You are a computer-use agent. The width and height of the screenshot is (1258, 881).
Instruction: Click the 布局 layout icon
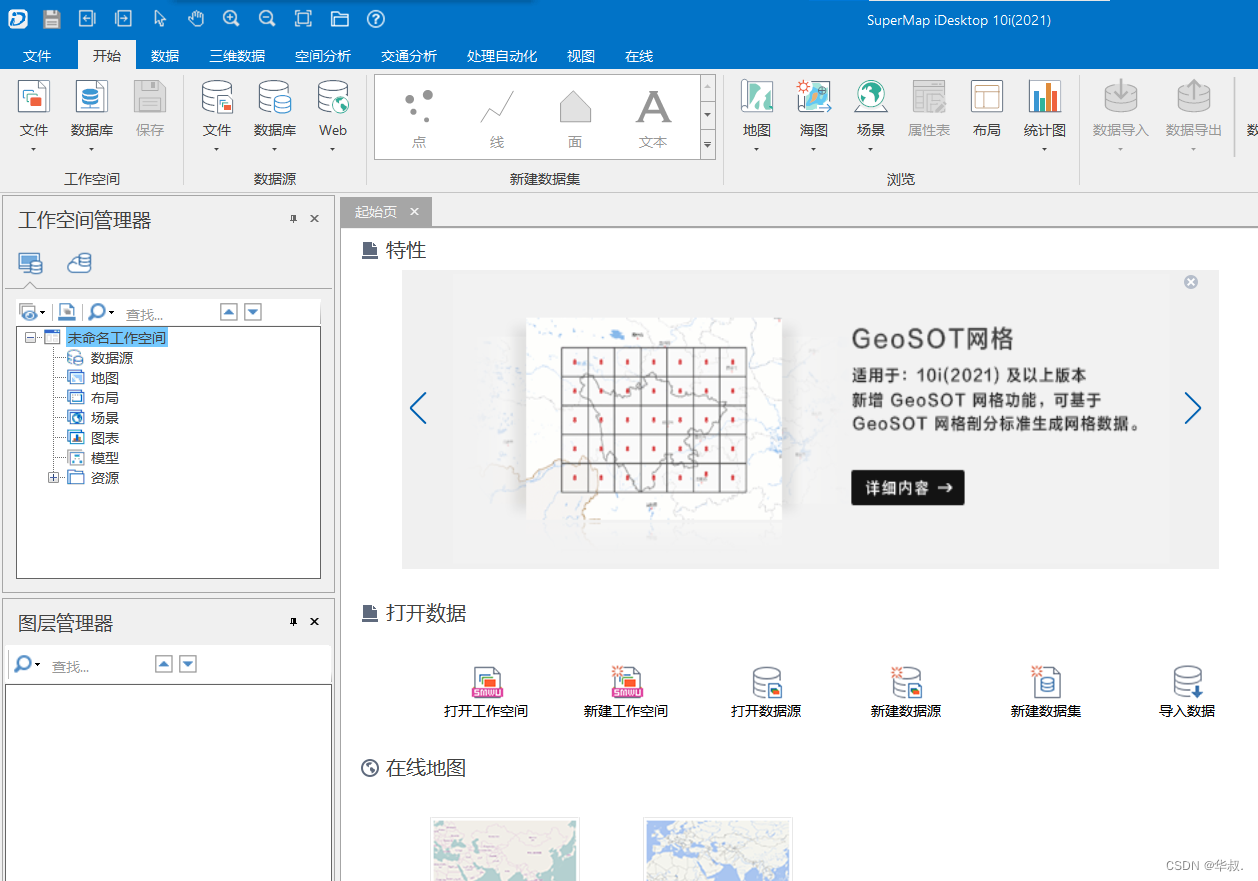tap(987, 97)
